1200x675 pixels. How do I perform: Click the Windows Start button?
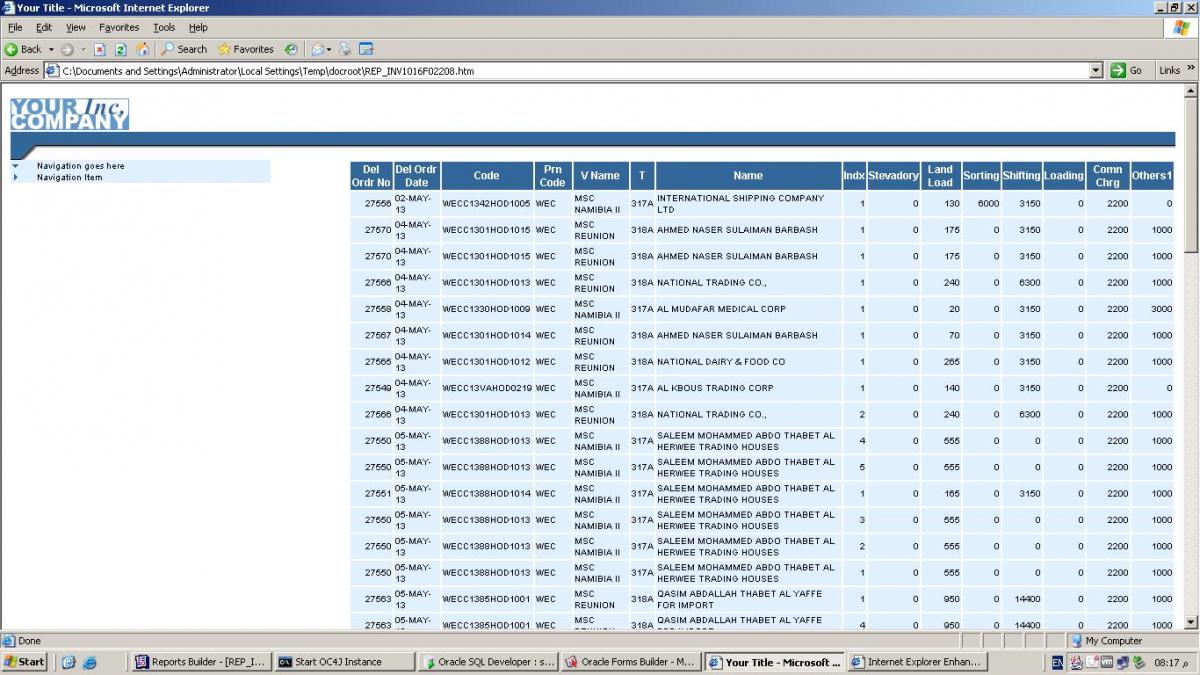click(25, 662)
